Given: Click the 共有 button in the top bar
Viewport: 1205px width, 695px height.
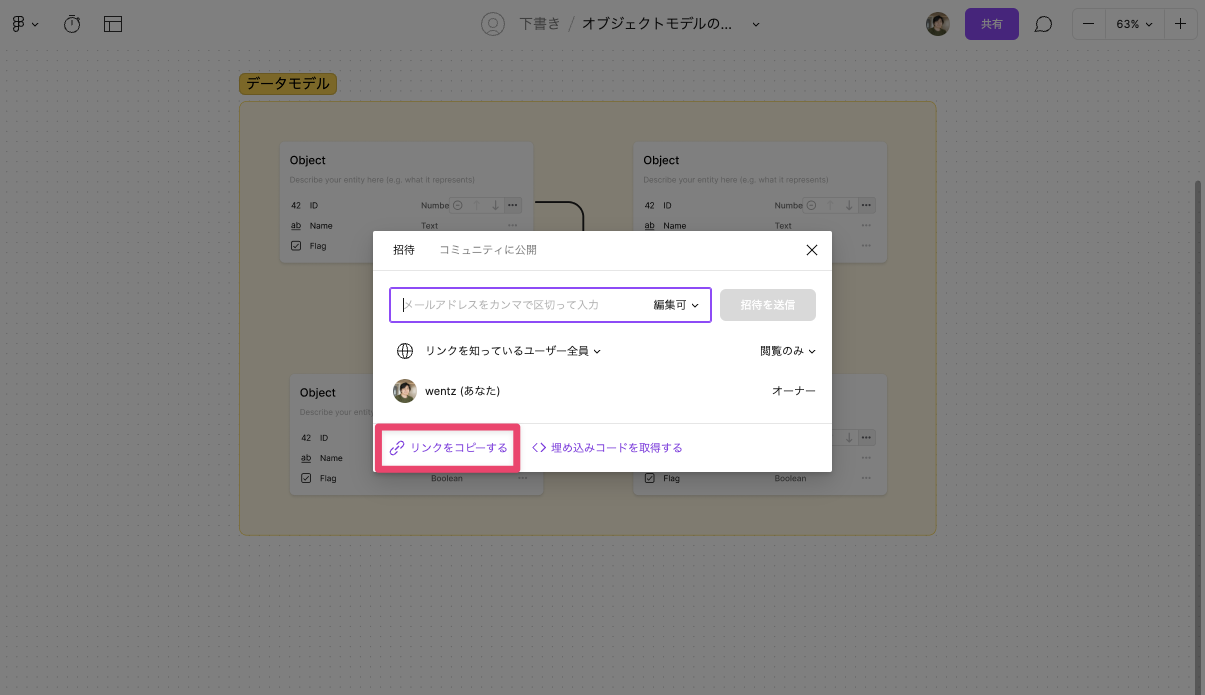Looking at the screenshot, I should [992, 23].
